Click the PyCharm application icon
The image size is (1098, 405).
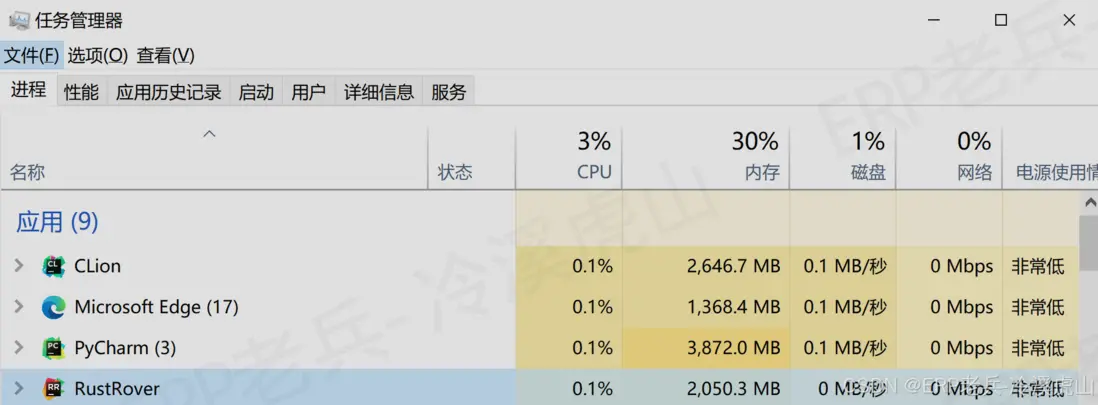point(54,349)
